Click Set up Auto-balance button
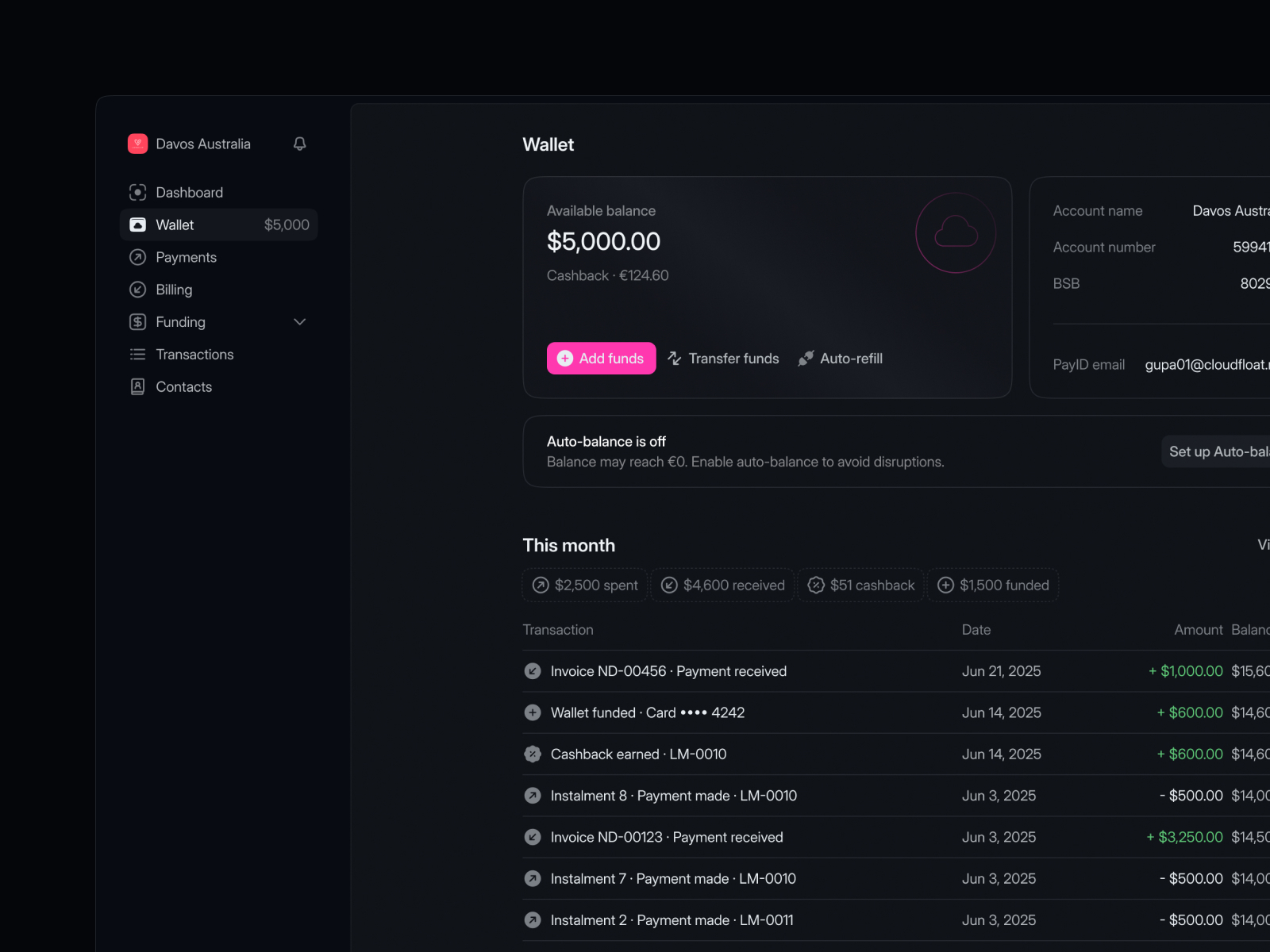1270x952 pixels. point(1217,451)
